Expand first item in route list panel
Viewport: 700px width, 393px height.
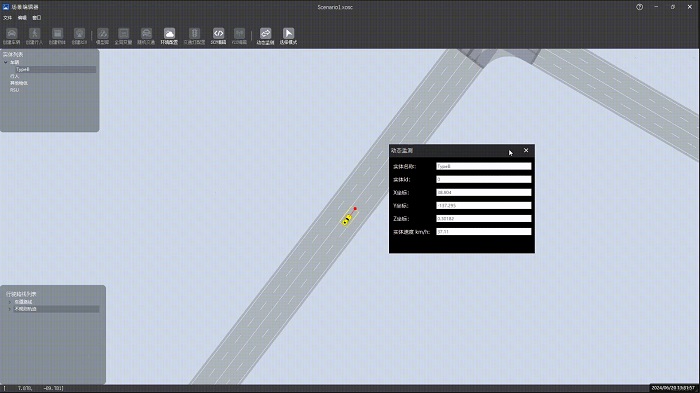[x=10, y=302]
